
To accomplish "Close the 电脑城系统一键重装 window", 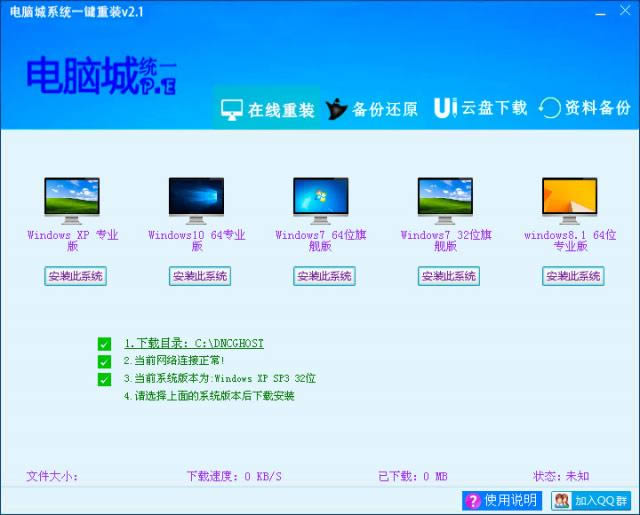I will [624, 11].
